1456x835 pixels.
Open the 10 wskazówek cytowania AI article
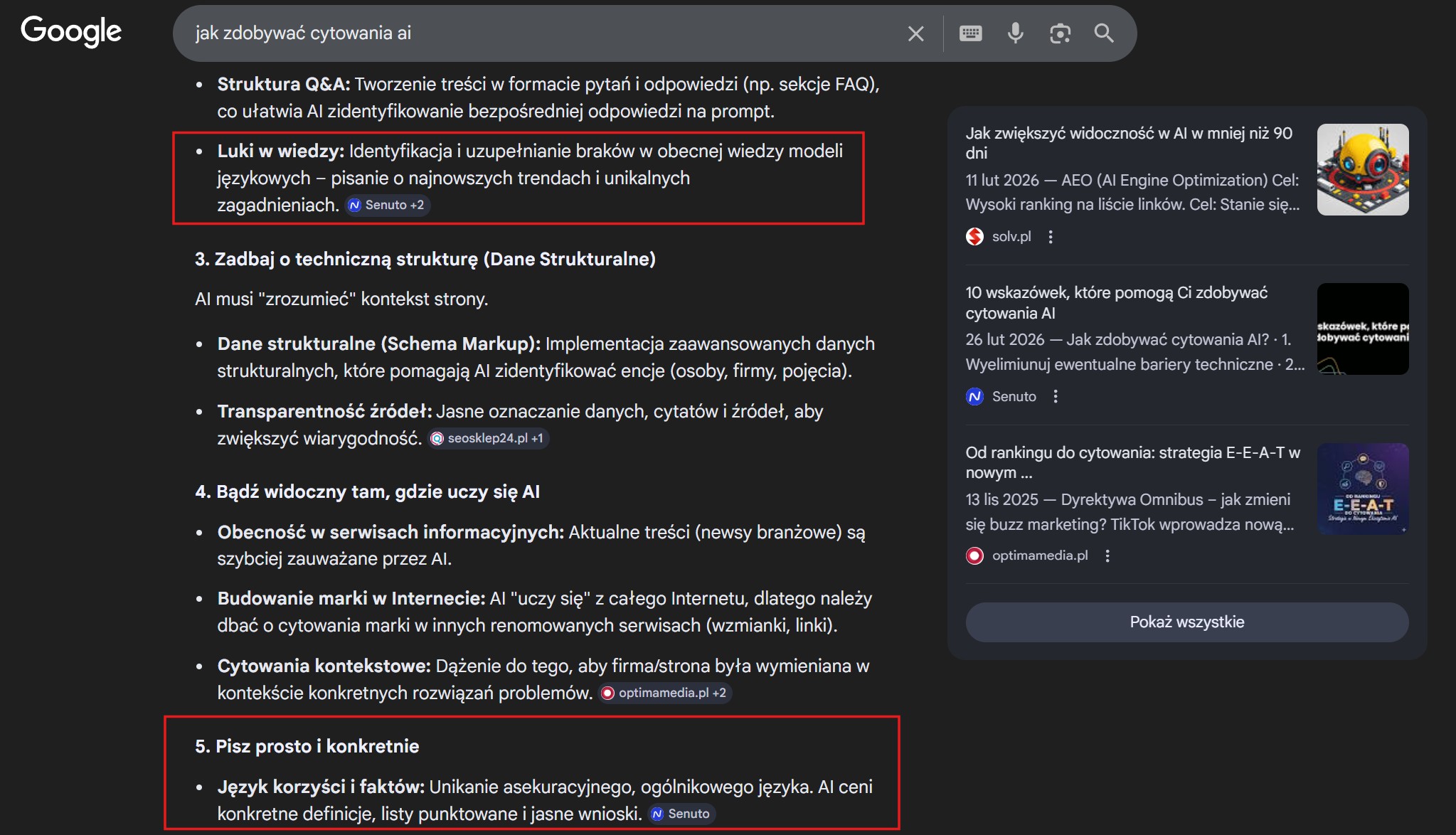(x=1115, y=302)
